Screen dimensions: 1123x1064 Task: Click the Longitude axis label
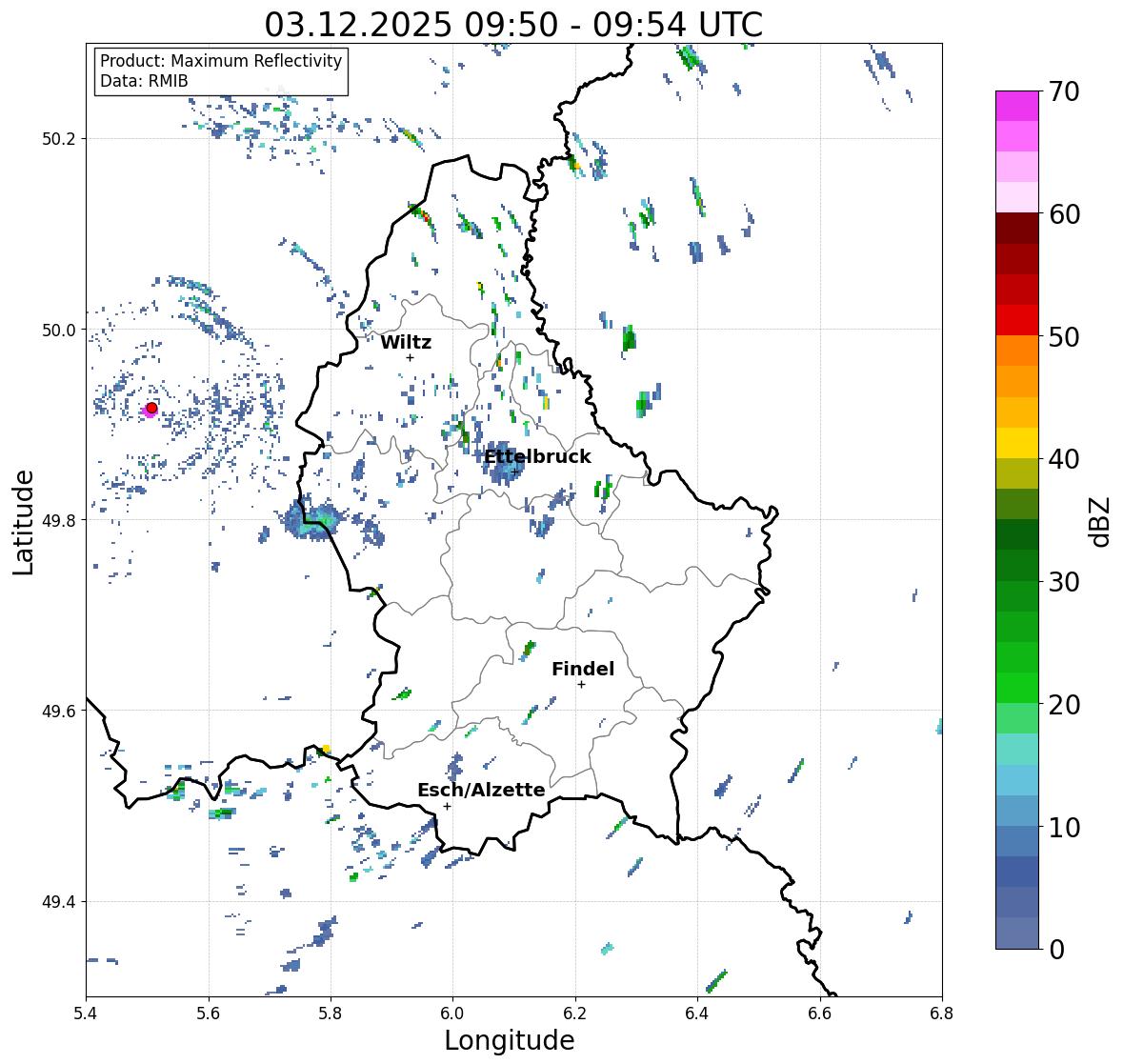pyautogui.click(x=510, y=1040)
